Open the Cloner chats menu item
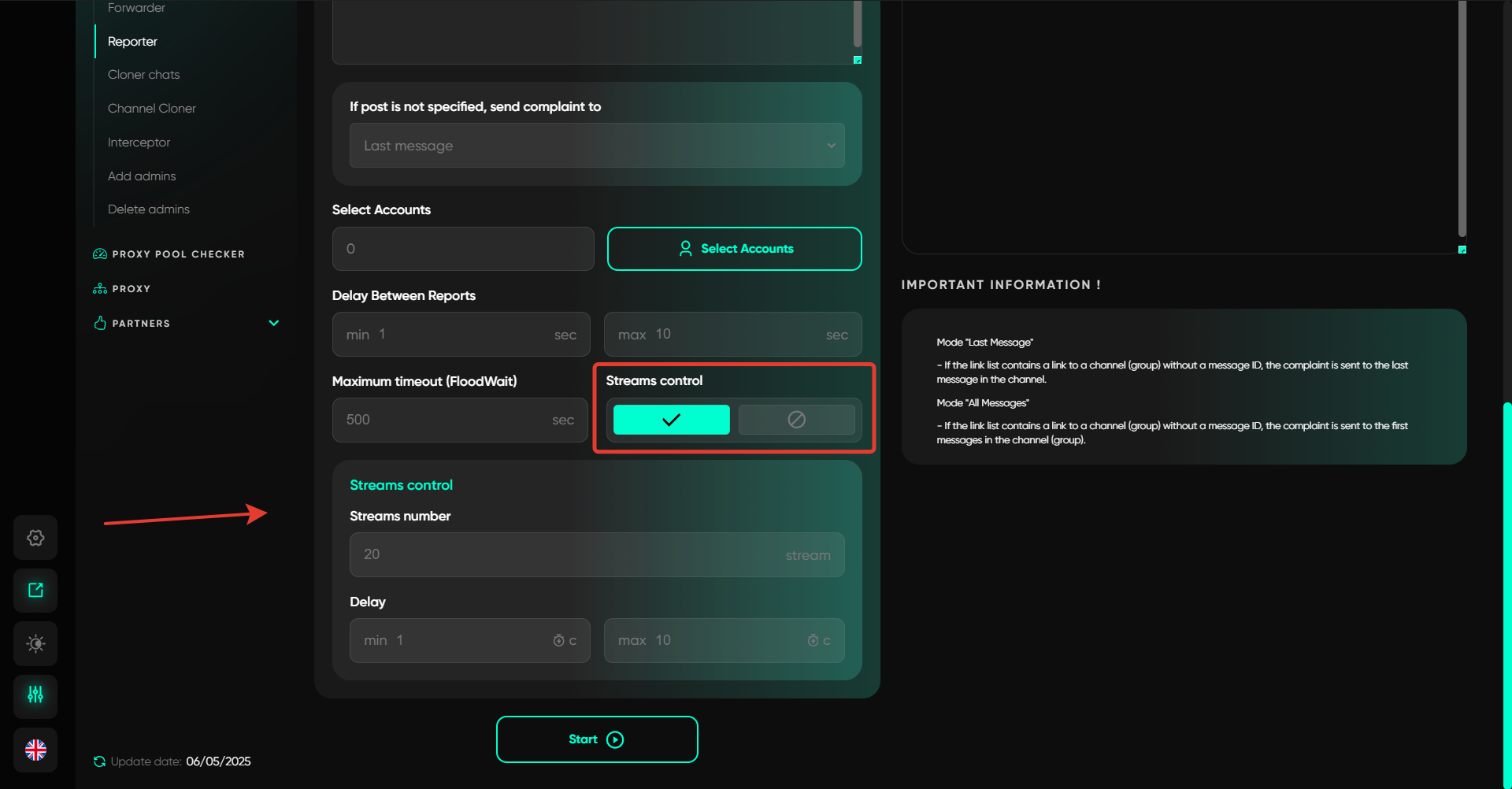This screenshot has width=1512, height=789. (x=144, y=75)
